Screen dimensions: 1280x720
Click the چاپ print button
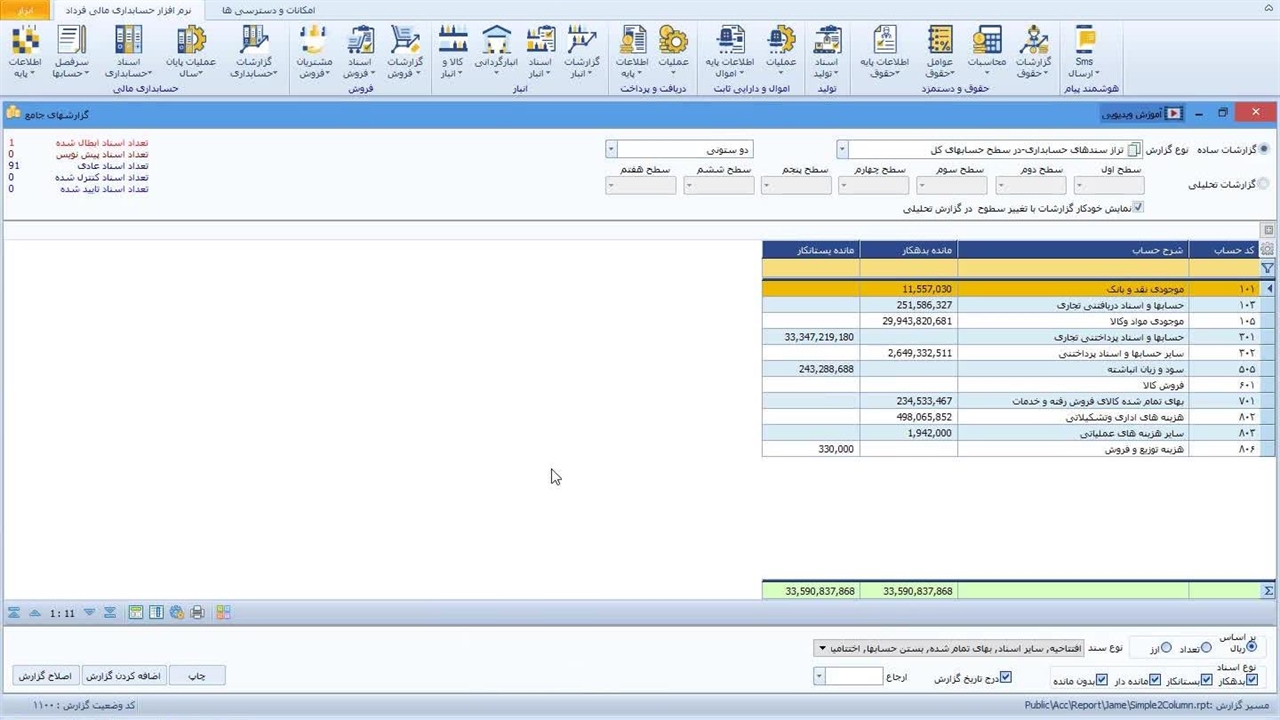pyautogui.click(x=196, y=676)
